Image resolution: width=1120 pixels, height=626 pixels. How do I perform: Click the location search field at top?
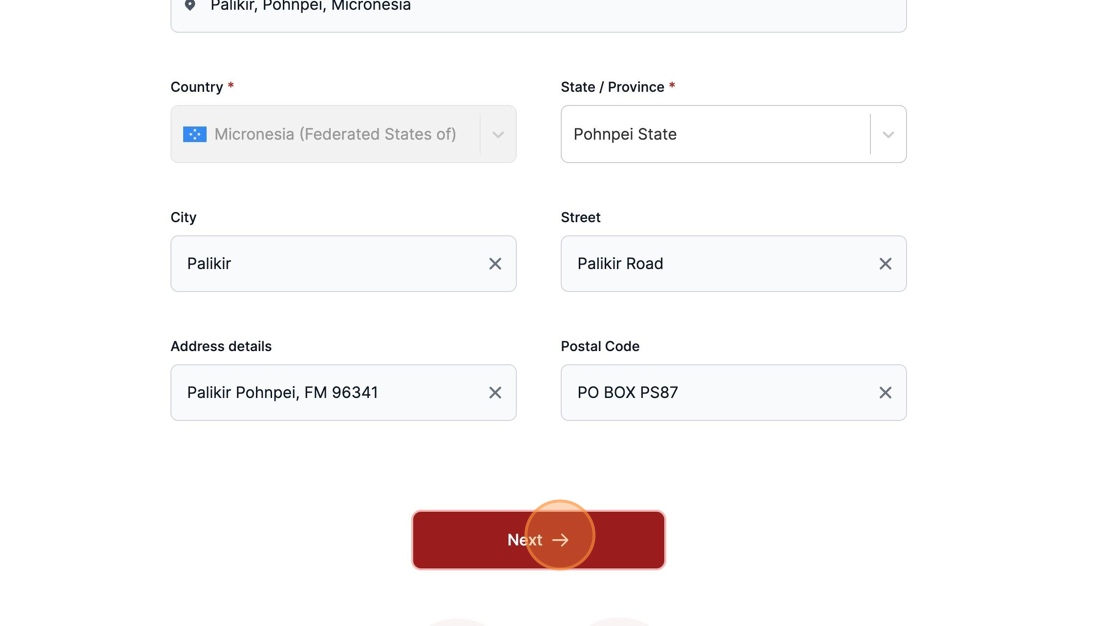tap(539, 11)
